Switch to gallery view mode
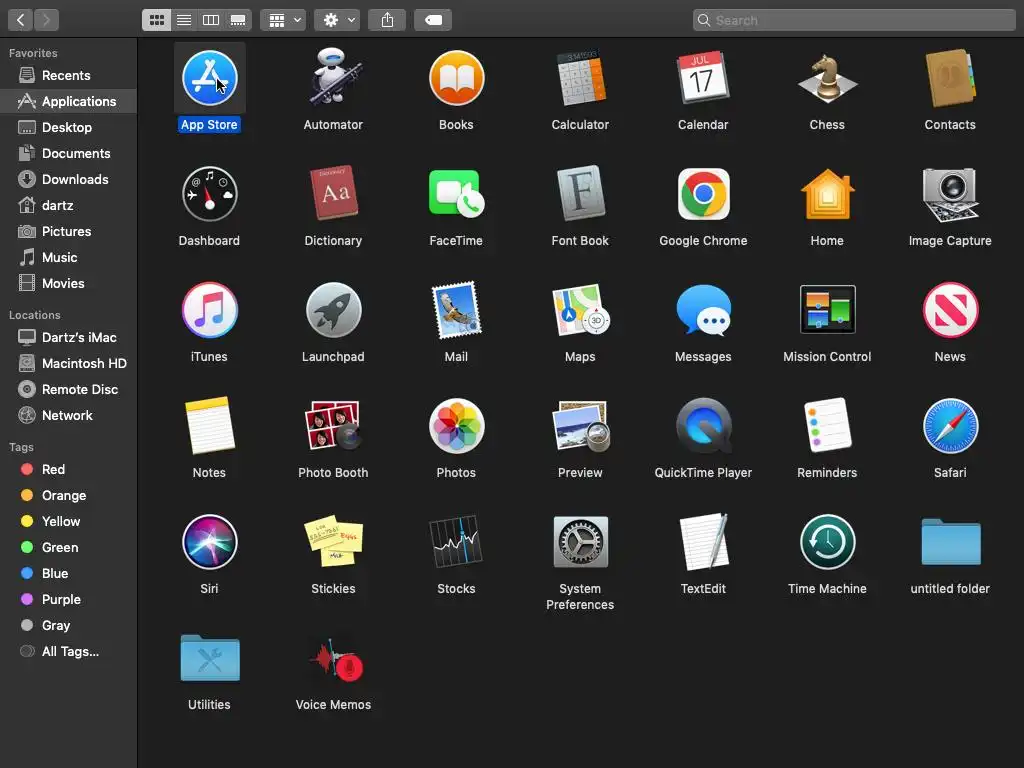Viewport: 1024px width, 768px height. 238,20
